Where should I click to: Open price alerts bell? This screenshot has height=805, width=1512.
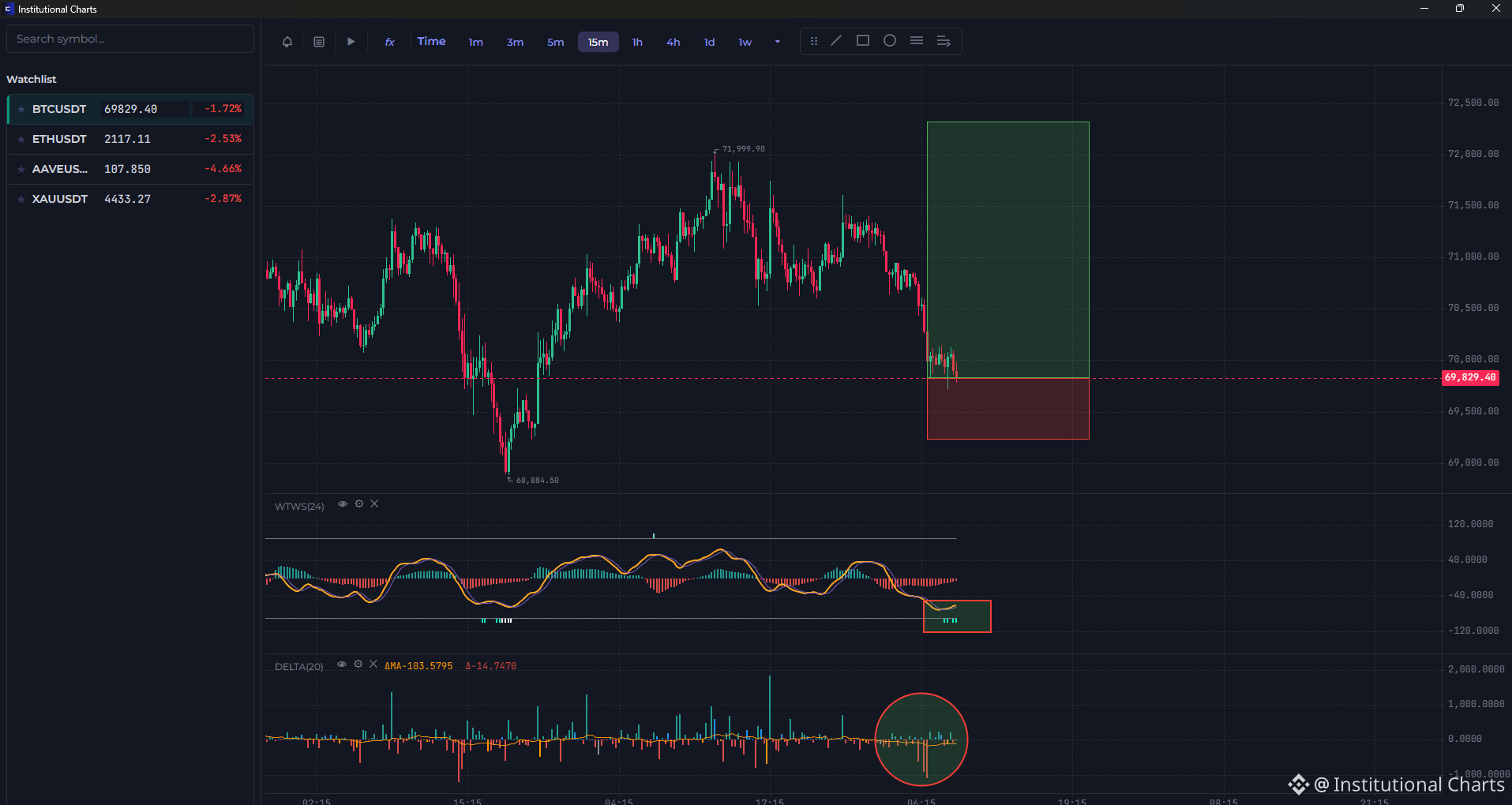tap(287, 42)
